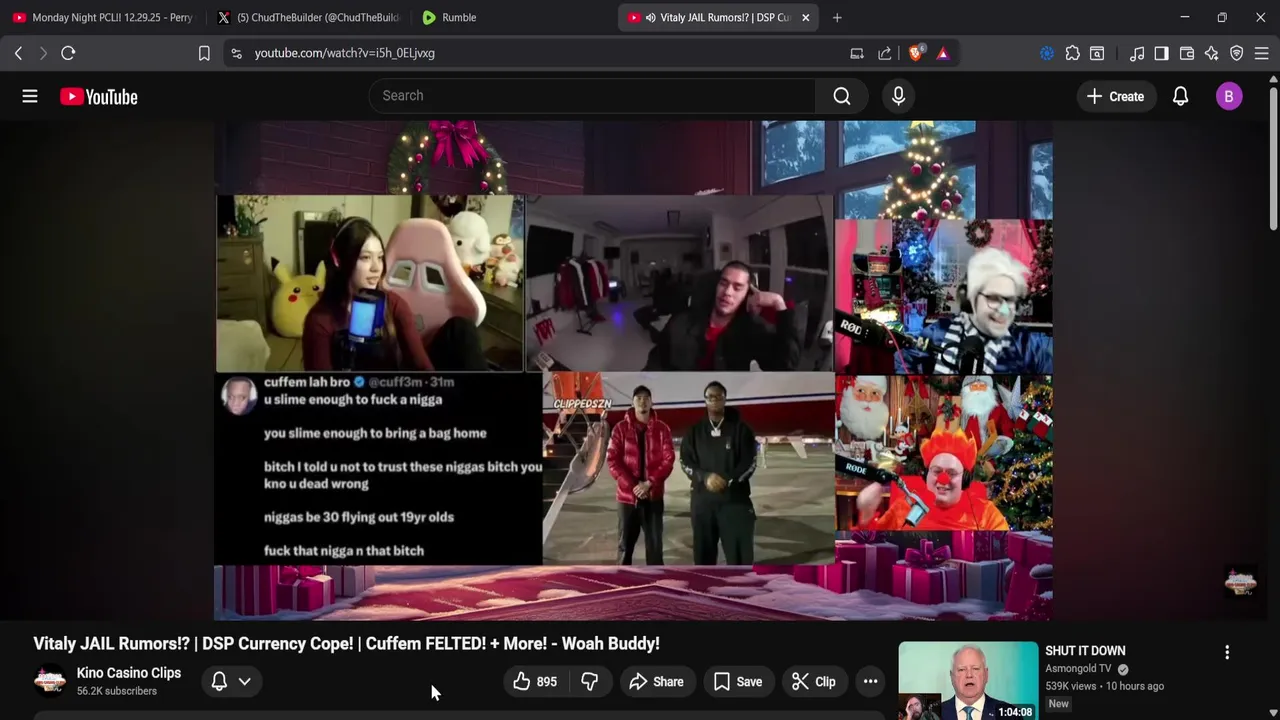Viewport: 1280px width, 720px height.
Task: Click the video player area
Action: point(633,370)
